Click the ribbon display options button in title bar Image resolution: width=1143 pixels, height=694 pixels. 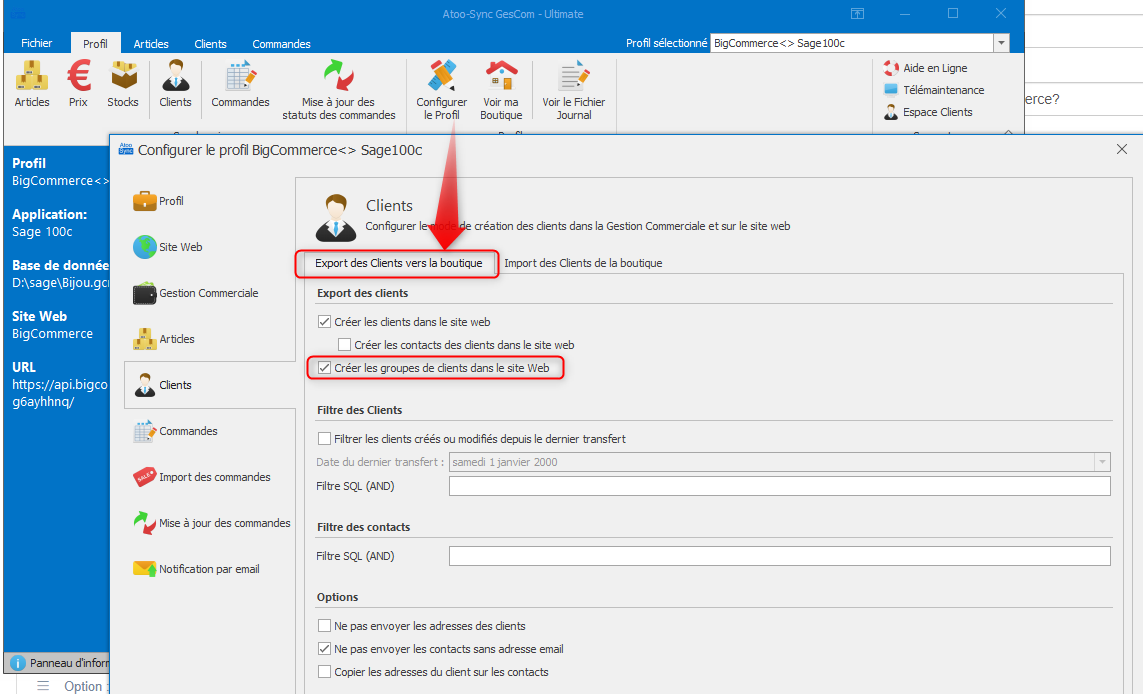pyautogui.click(x=857, y=13)
